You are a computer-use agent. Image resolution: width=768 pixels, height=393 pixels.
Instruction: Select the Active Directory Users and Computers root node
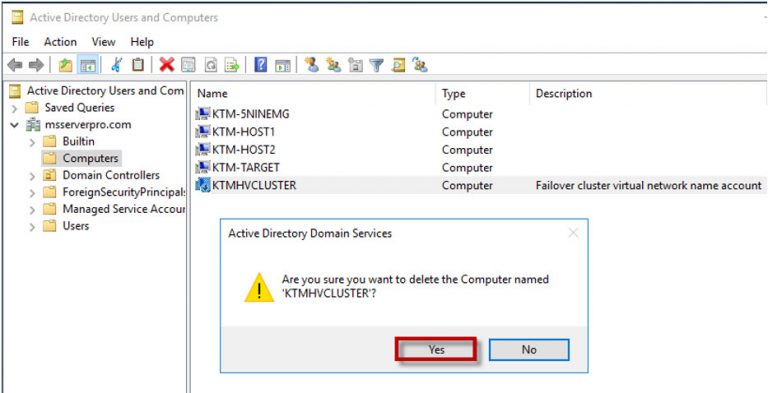click(x=105, y=91)
